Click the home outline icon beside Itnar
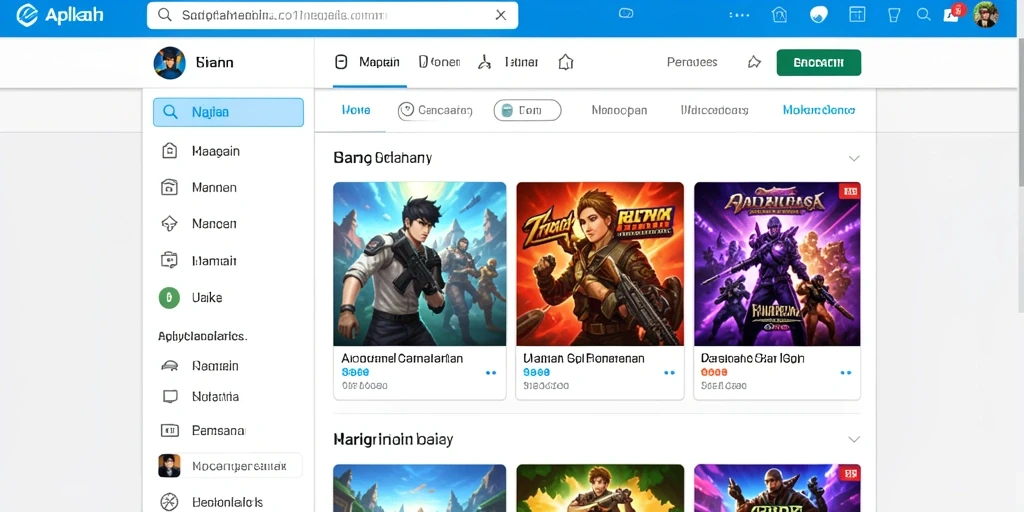This screenshot has height=512, width=1024. coord(566,62)
